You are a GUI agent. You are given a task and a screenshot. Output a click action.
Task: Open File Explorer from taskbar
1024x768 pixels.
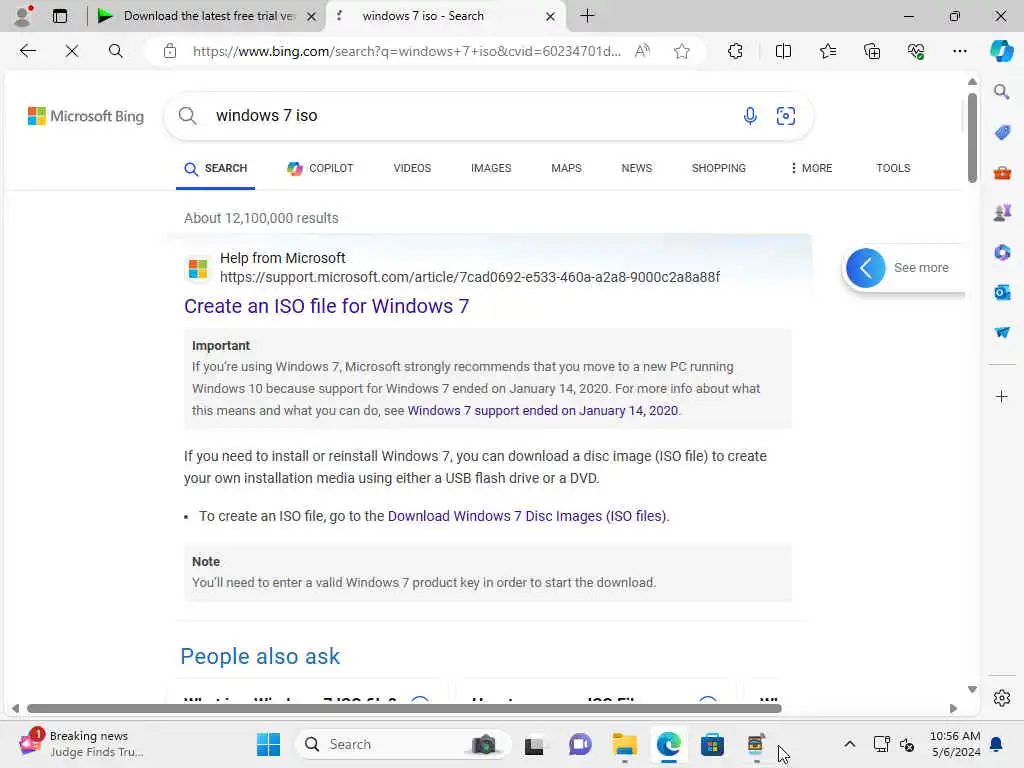click(624, 744)
